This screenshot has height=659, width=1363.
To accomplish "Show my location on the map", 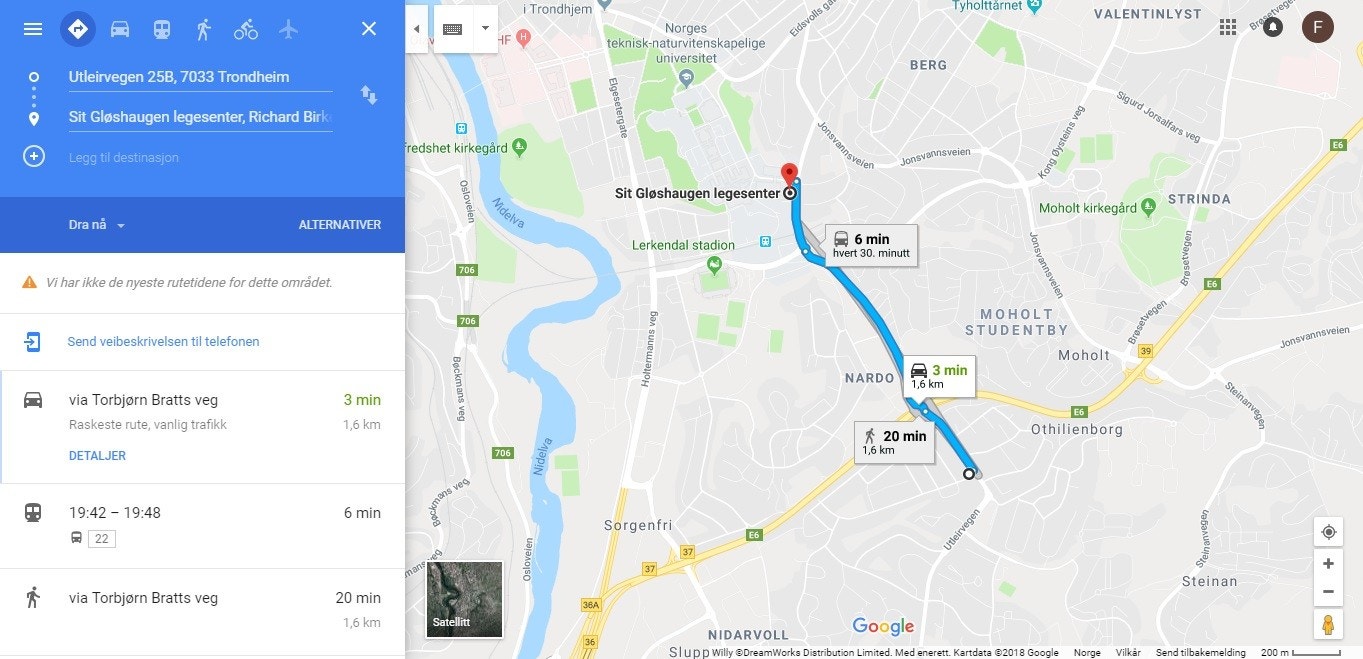I will click(1328, 531).
